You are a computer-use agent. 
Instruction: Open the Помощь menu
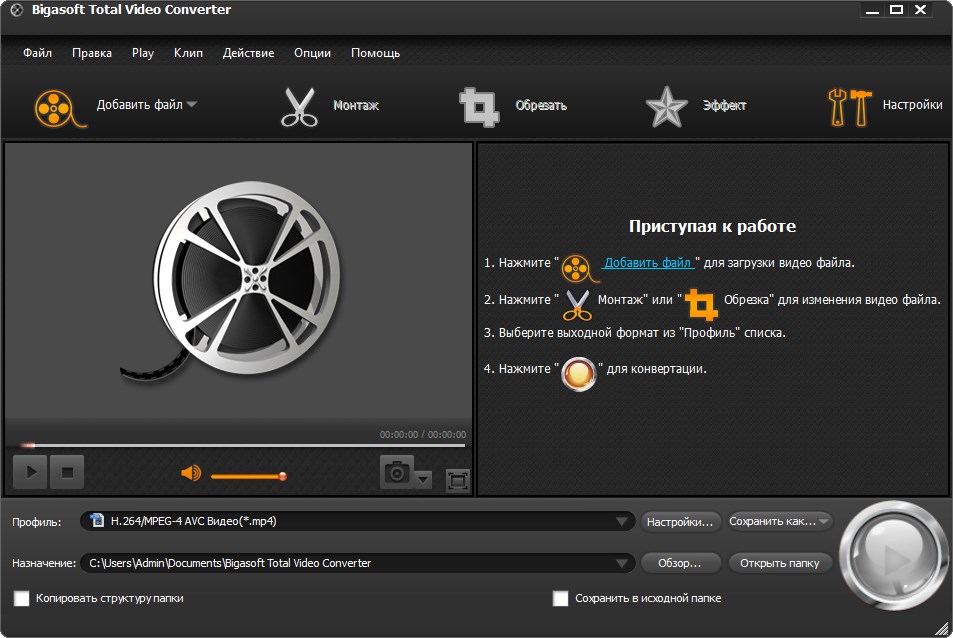pos(375,53)
